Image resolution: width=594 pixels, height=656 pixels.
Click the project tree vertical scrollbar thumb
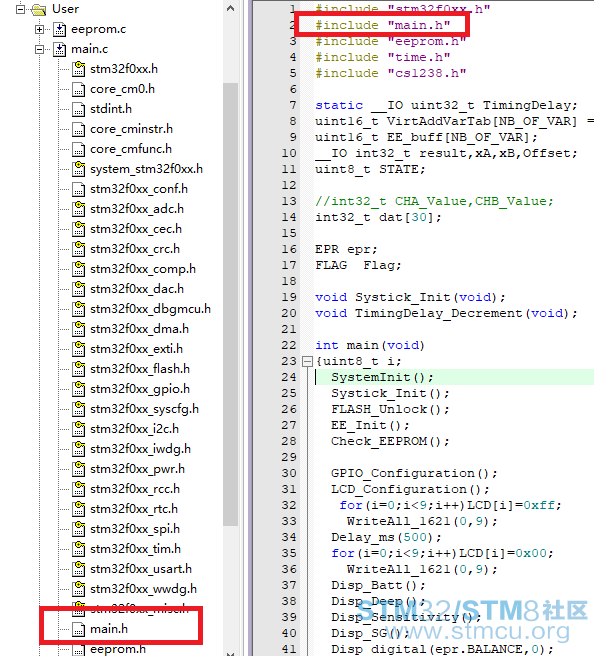[230, 305]
